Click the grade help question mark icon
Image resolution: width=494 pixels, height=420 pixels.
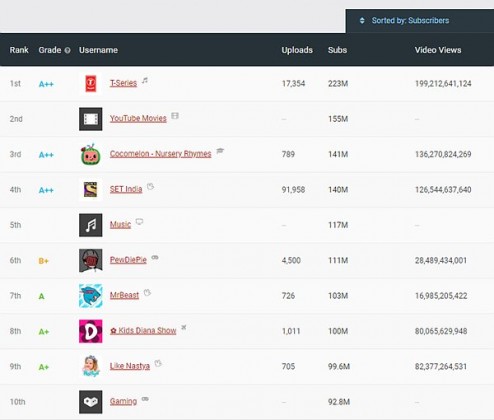click(67, 50)
